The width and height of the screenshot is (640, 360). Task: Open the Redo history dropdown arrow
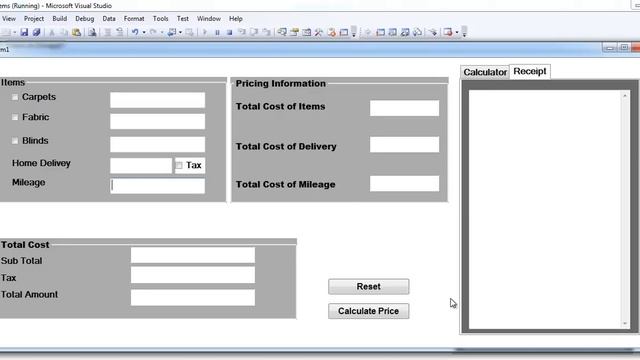click(x=162, y=32)
